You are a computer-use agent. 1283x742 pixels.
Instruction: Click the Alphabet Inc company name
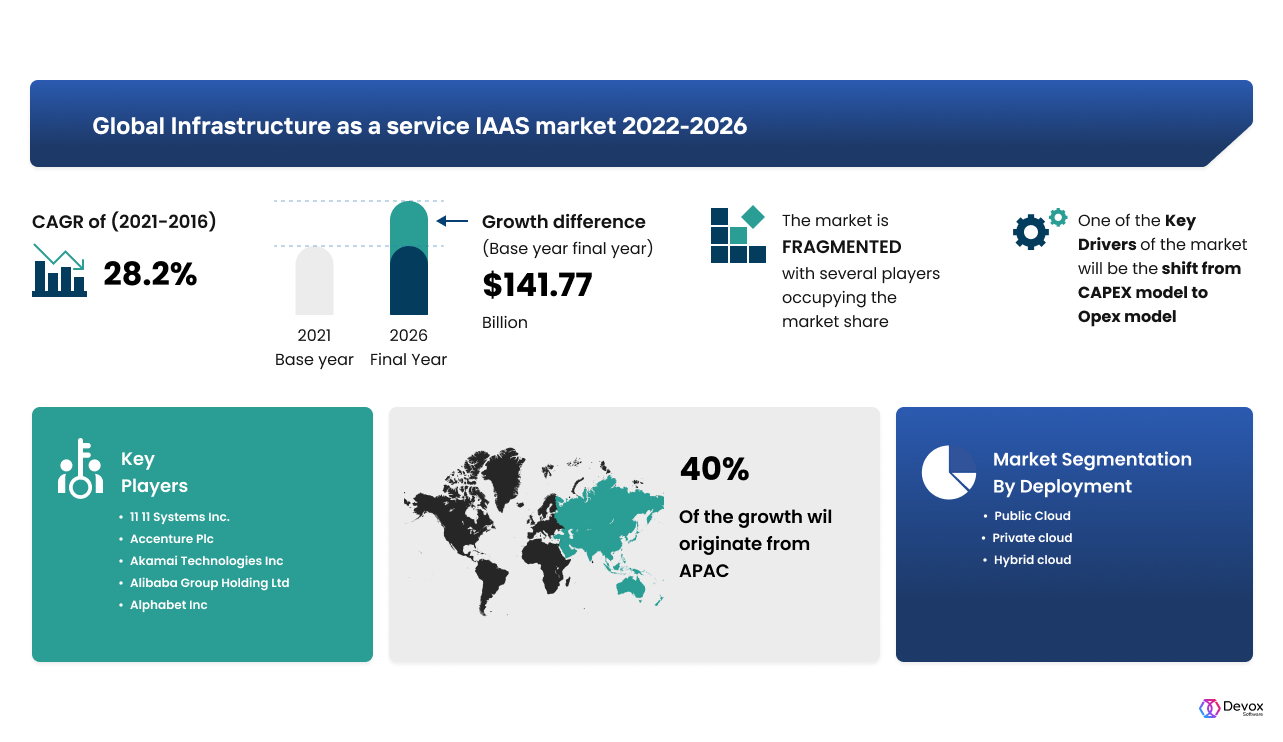tap(168, 604)
